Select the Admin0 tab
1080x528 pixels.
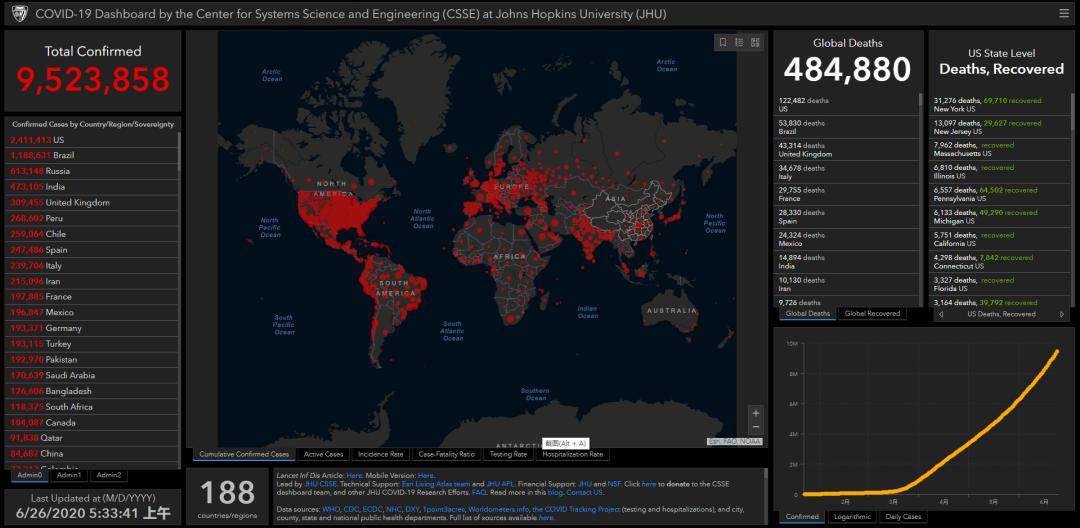pyautogui.click(x=30, y=475)
